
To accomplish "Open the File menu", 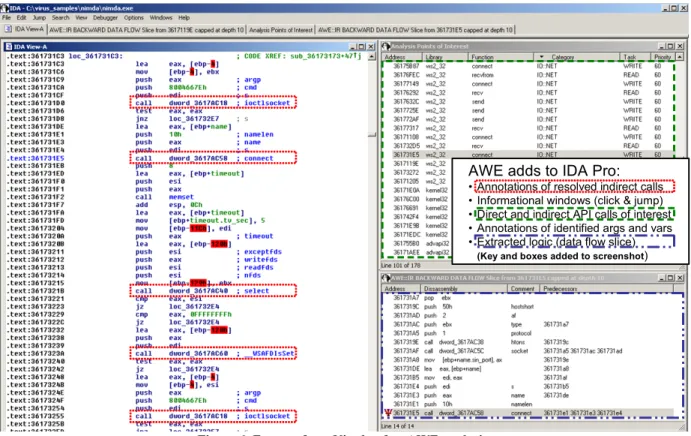I will coord(6,18).
